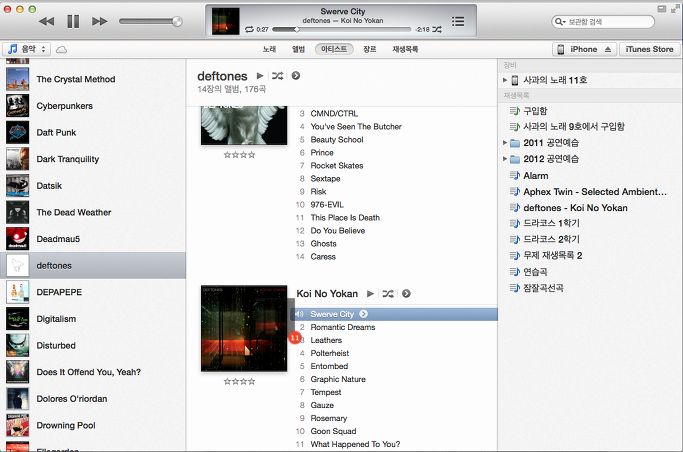Select the 아티스트 tab
The image size is (683, 452).
pyautogui.click(x=334, y=49)
